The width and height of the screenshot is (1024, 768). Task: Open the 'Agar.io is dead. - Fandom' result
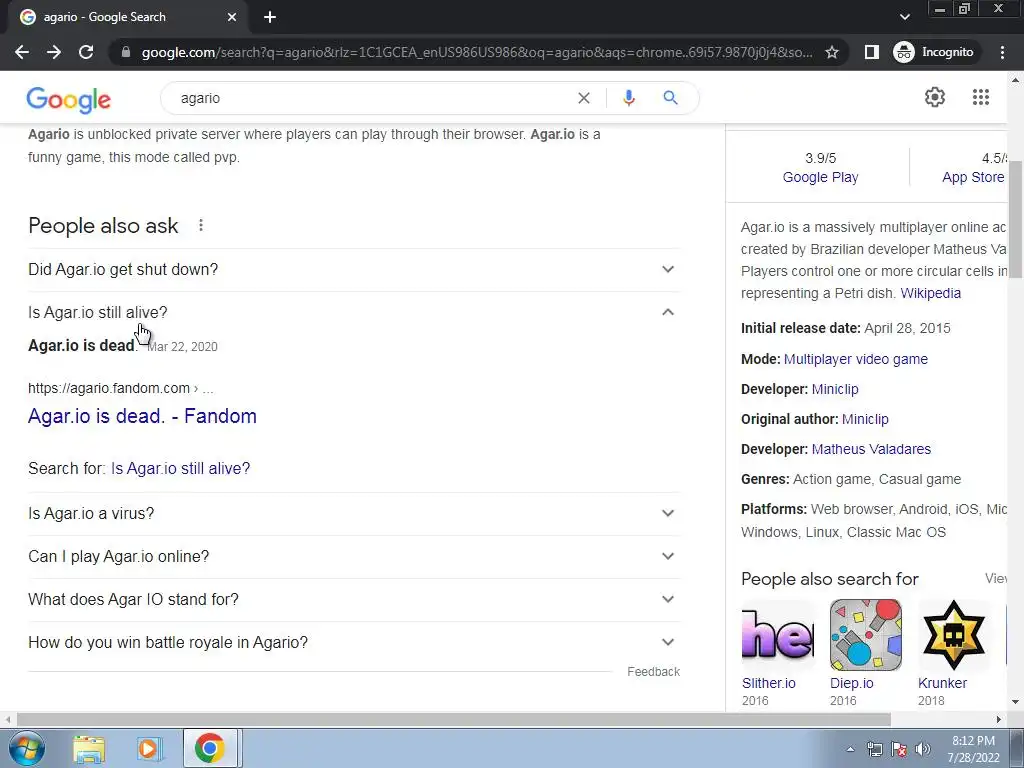[x=142, y=416]
